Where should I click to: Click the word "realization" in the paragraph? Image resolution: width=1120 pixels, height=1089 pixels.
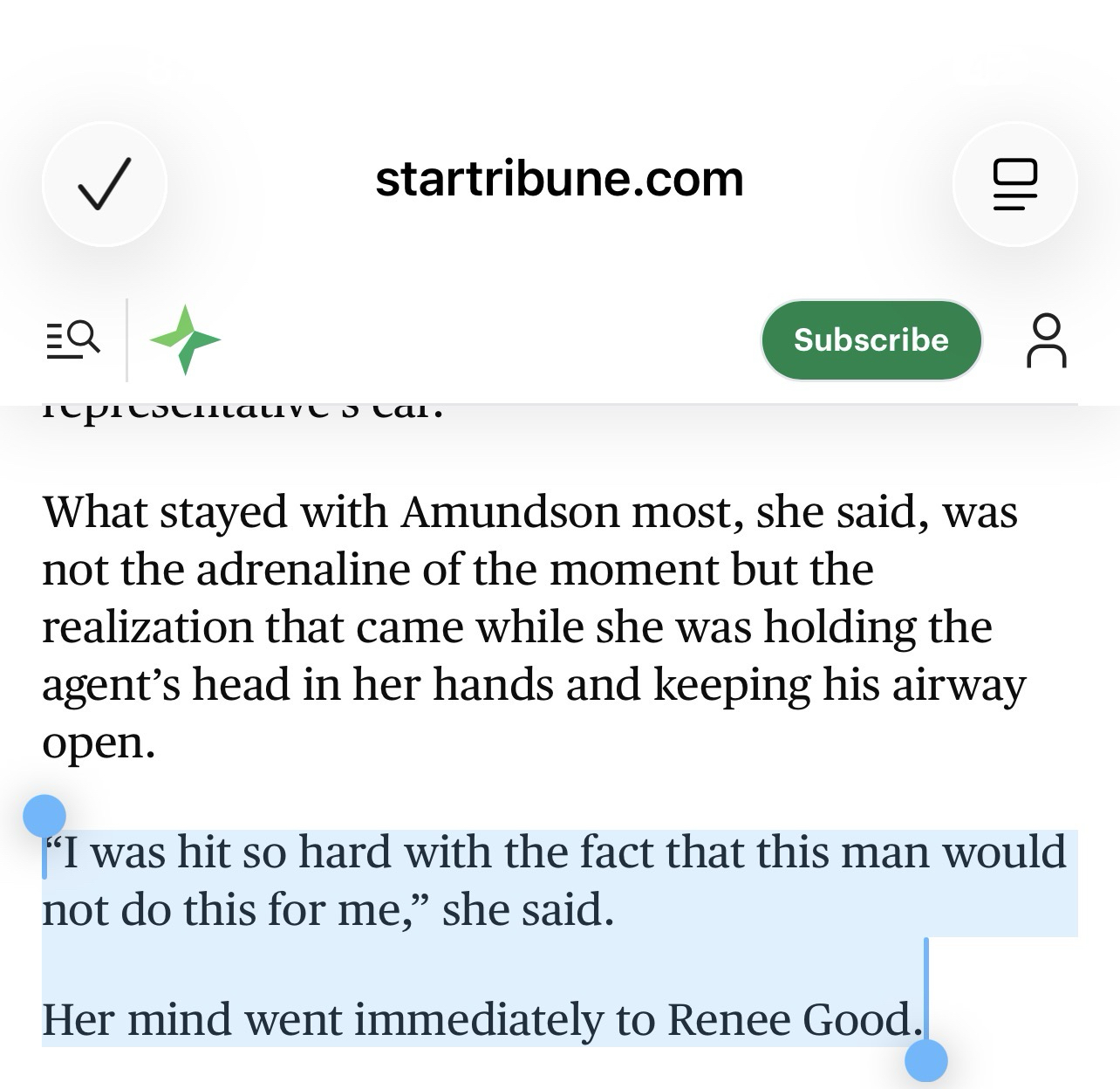147,627
